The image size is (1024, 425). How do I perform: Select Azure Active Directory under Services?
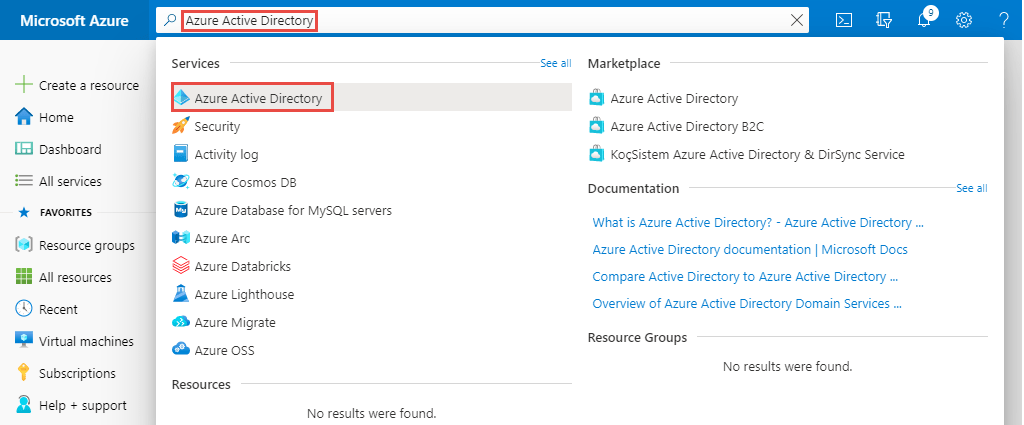click(x=372, y=98)
